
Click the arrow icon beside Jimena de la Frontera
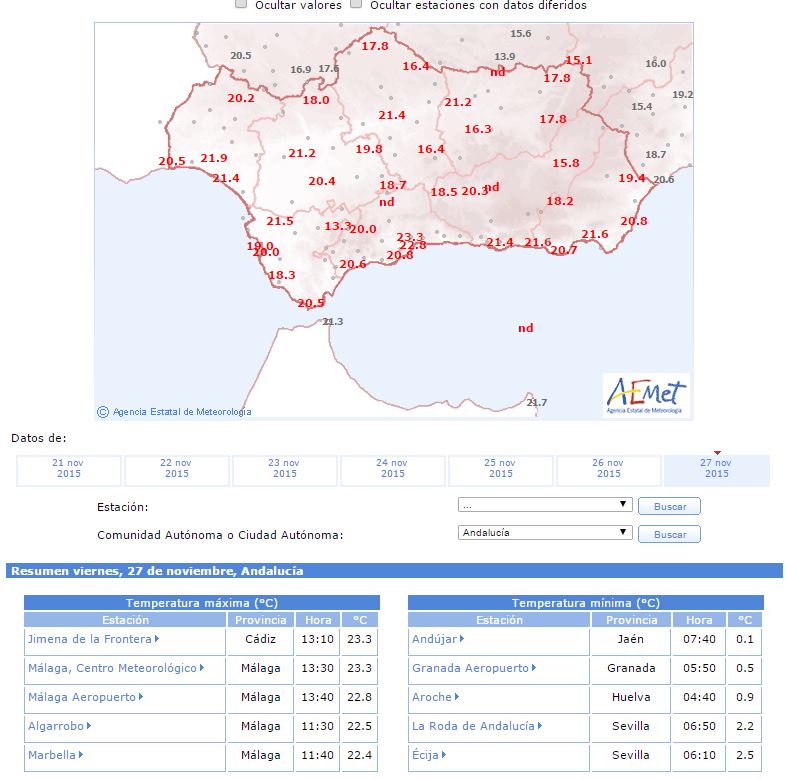coord(157,639)
